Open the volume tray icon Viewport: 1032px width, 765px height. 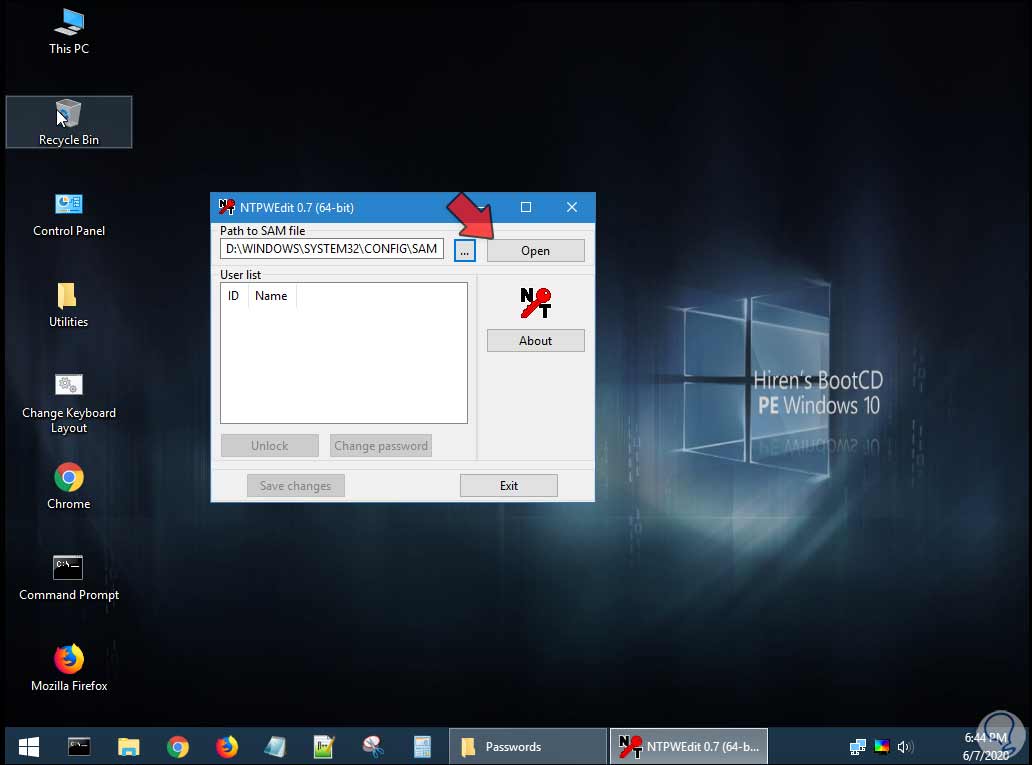tap(906, 747)
